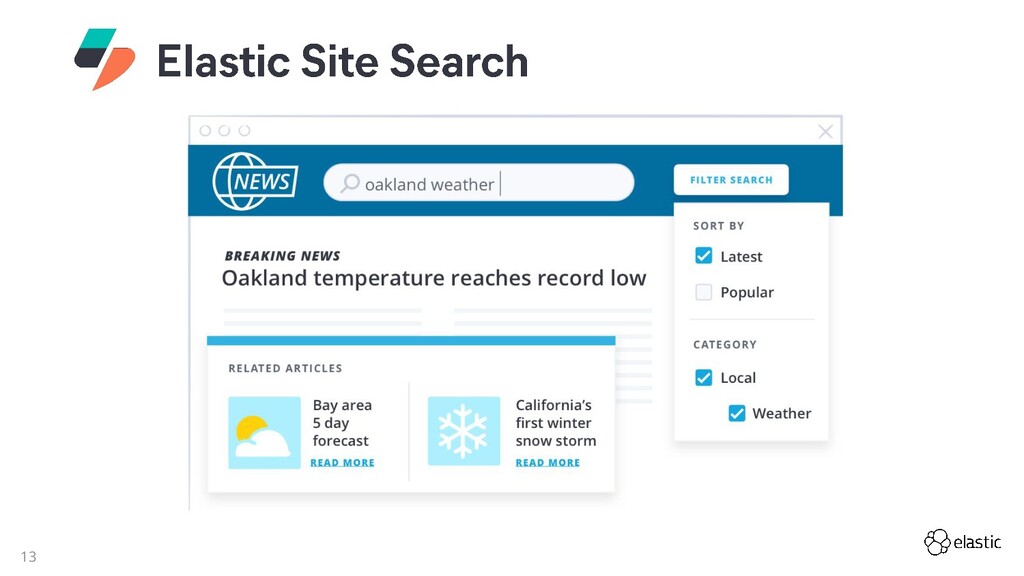Close the browser window with X

point(825,131)
